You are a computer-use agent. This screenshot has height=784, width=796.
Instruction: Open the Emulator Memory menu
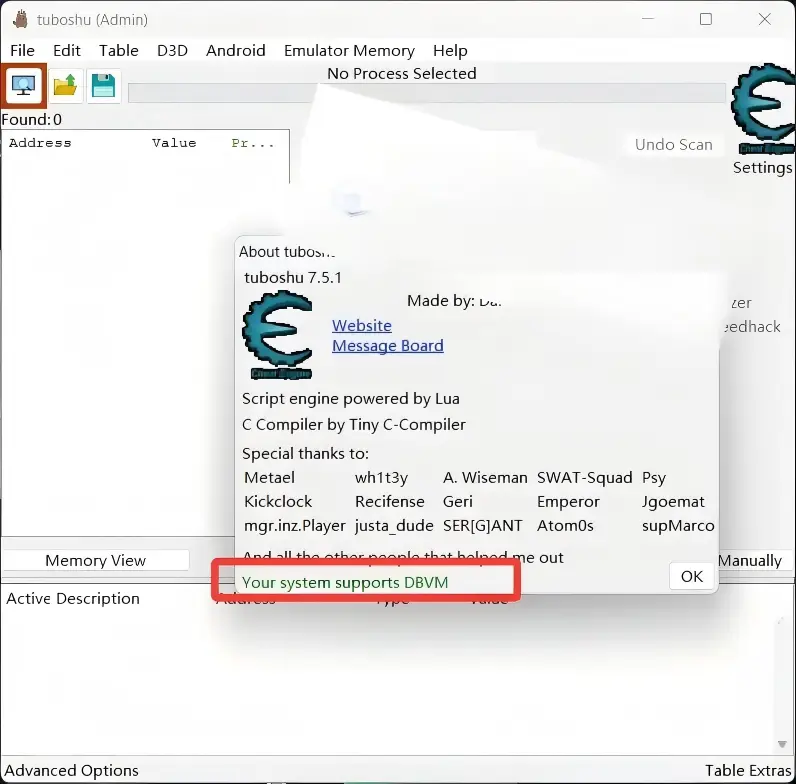pos(349,51)
